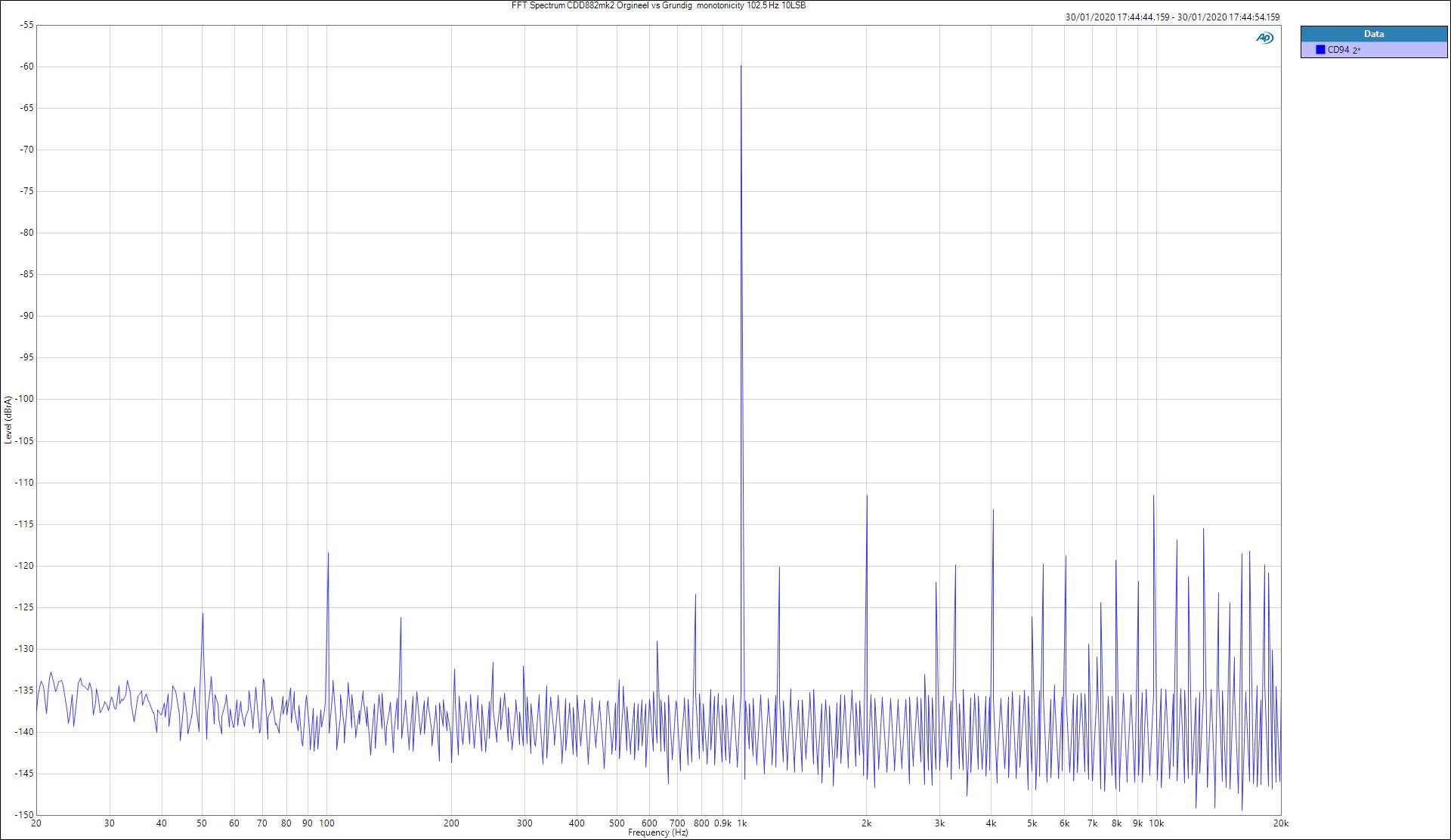Click the -100 level tick label
This screenshot has height=840, width=1451.
click(25, 399)
